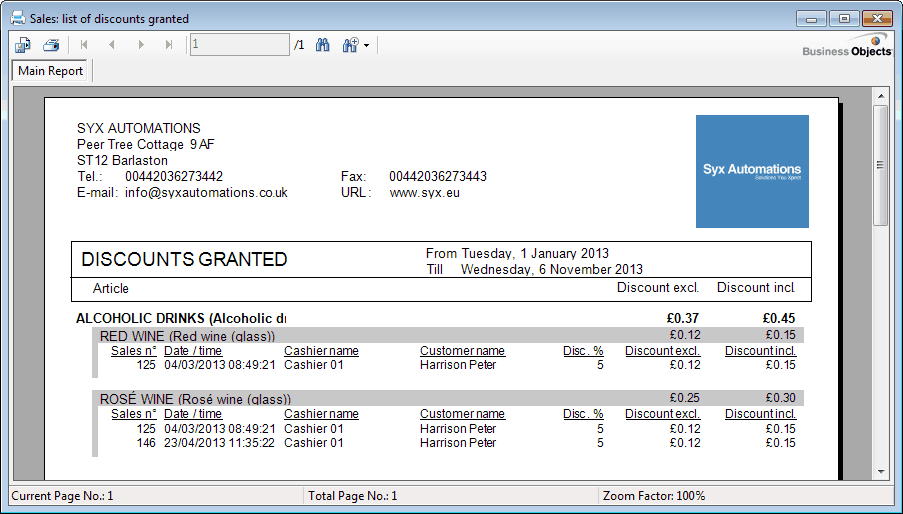The width and height of the screenshot is (903, 514).
Task: Click the Zoom magnifier binoculars icon
Action: pyautogui.click(x=350, y=45)
